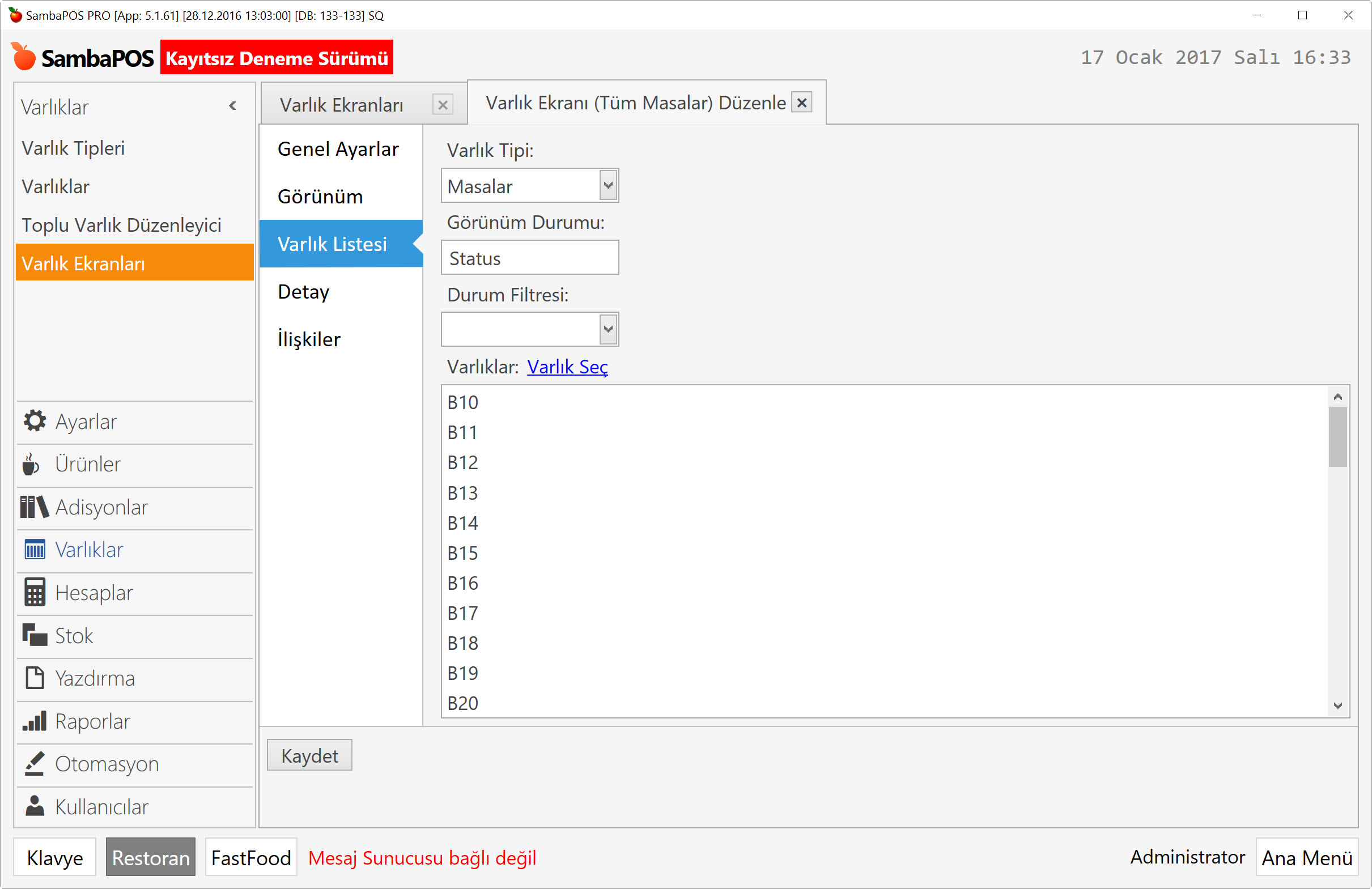Expand the Varlık Tipi dropdown
Screen dimensions: 1372x889
coord(608,186)
